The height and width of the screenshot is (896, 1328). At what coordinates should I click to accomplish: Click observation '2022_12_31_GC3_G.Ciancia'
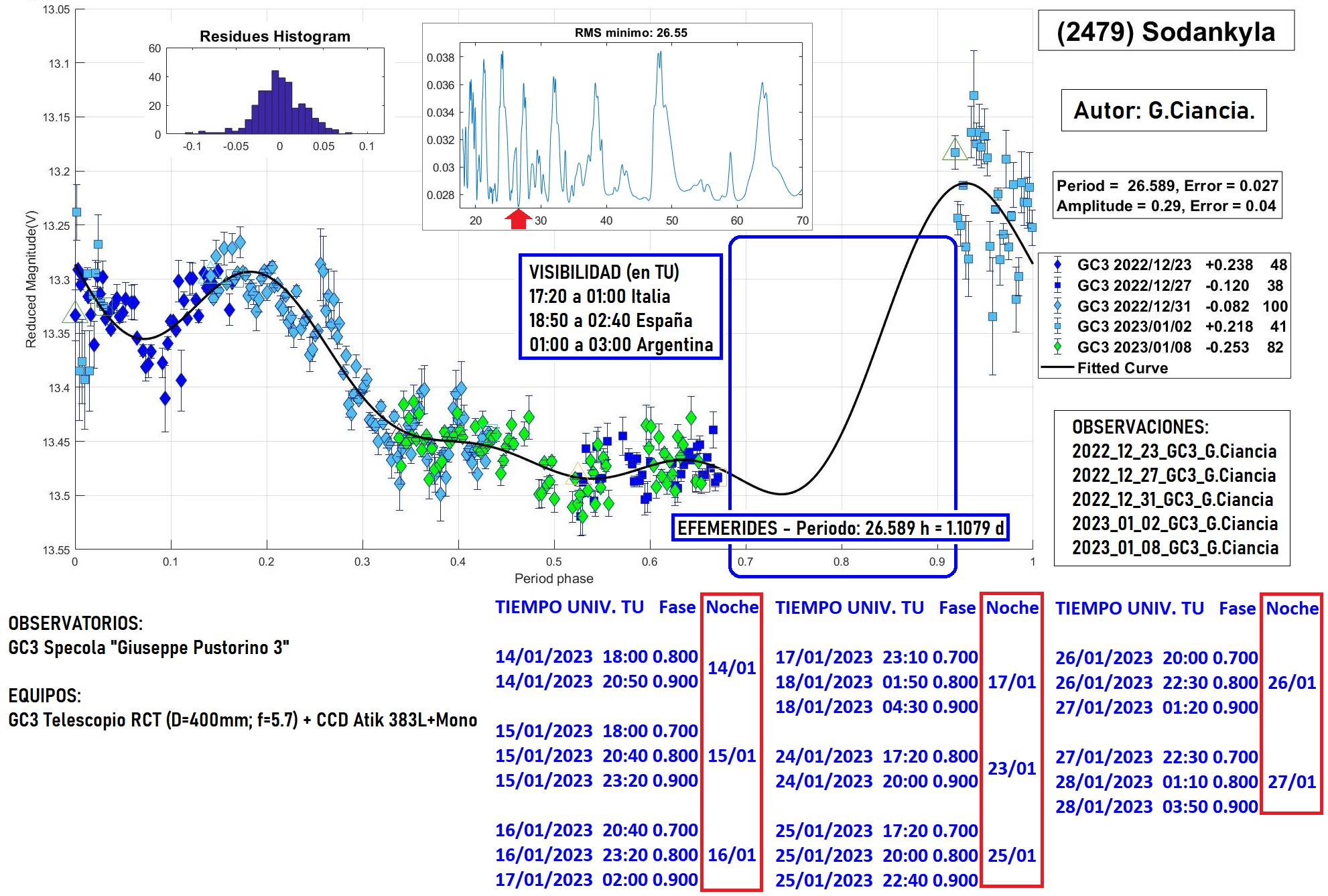click(1173, 499)
